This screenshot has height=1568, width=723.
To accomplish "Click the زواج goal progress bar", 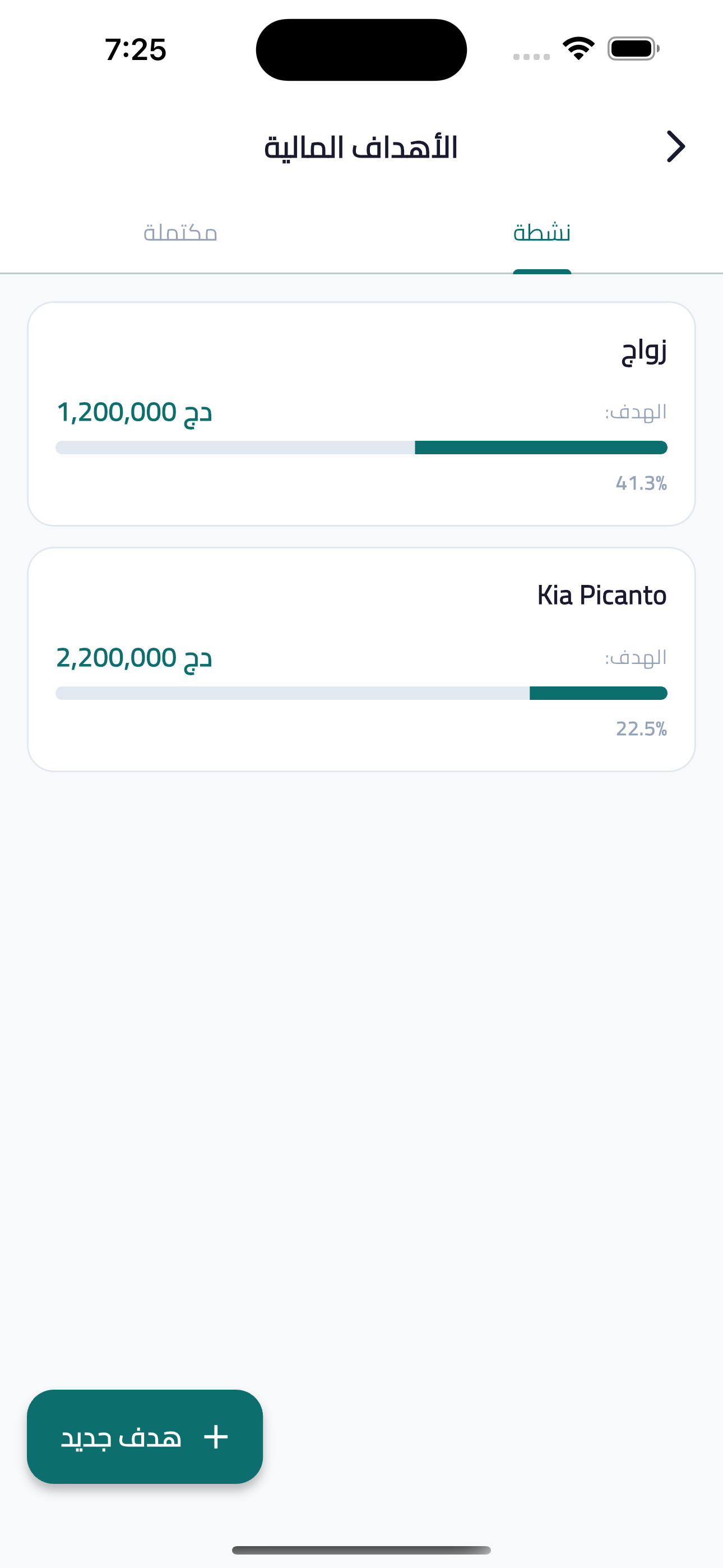I will 361,448.
